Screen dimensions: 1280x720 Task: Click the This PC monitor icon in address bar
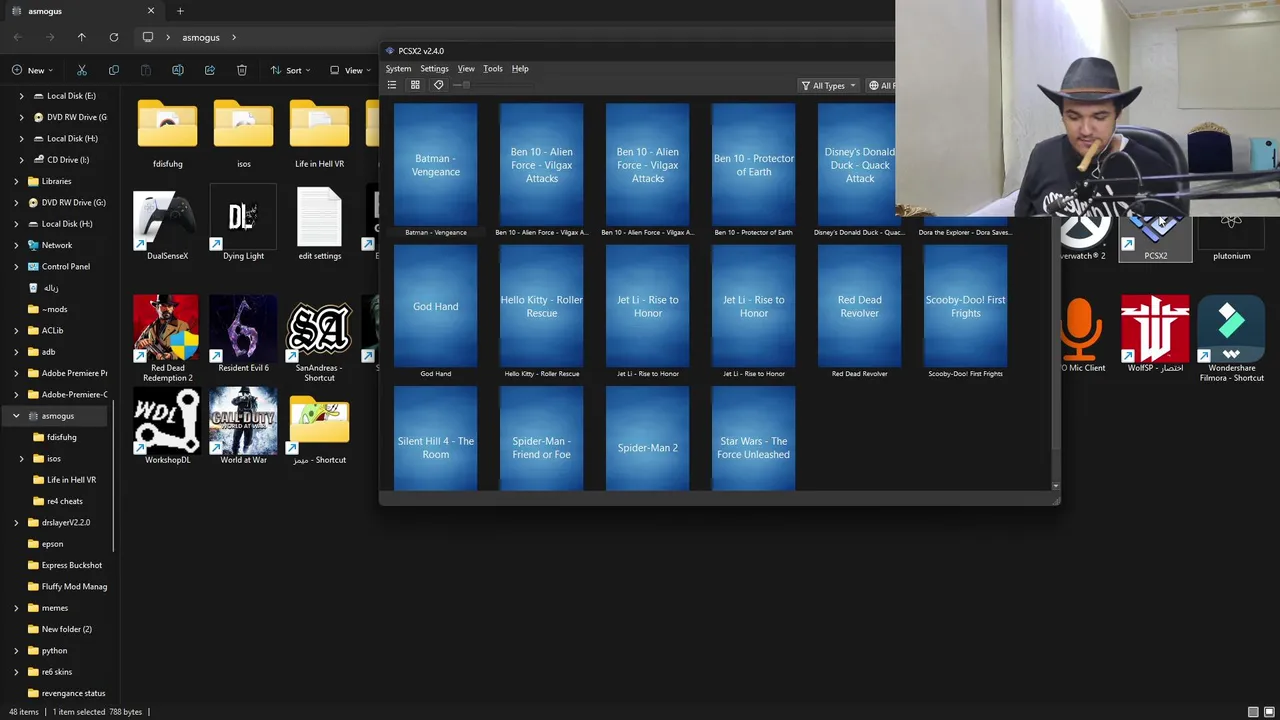tap(148, 37)
